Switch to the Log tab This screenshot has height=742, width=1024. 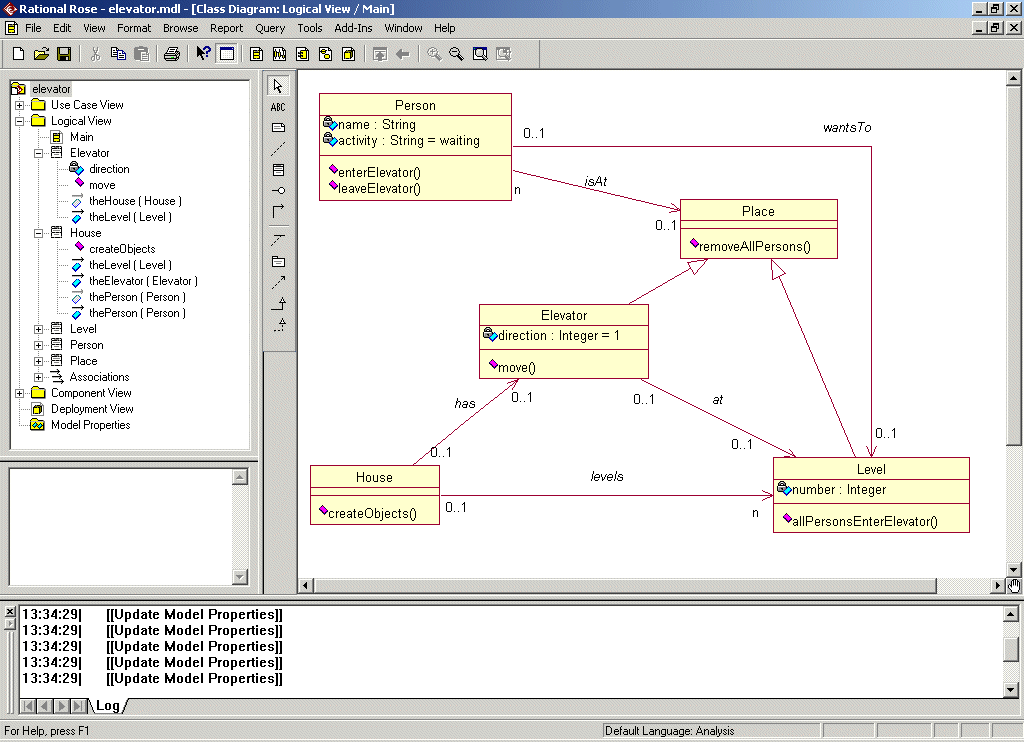[x=108, y=705]
